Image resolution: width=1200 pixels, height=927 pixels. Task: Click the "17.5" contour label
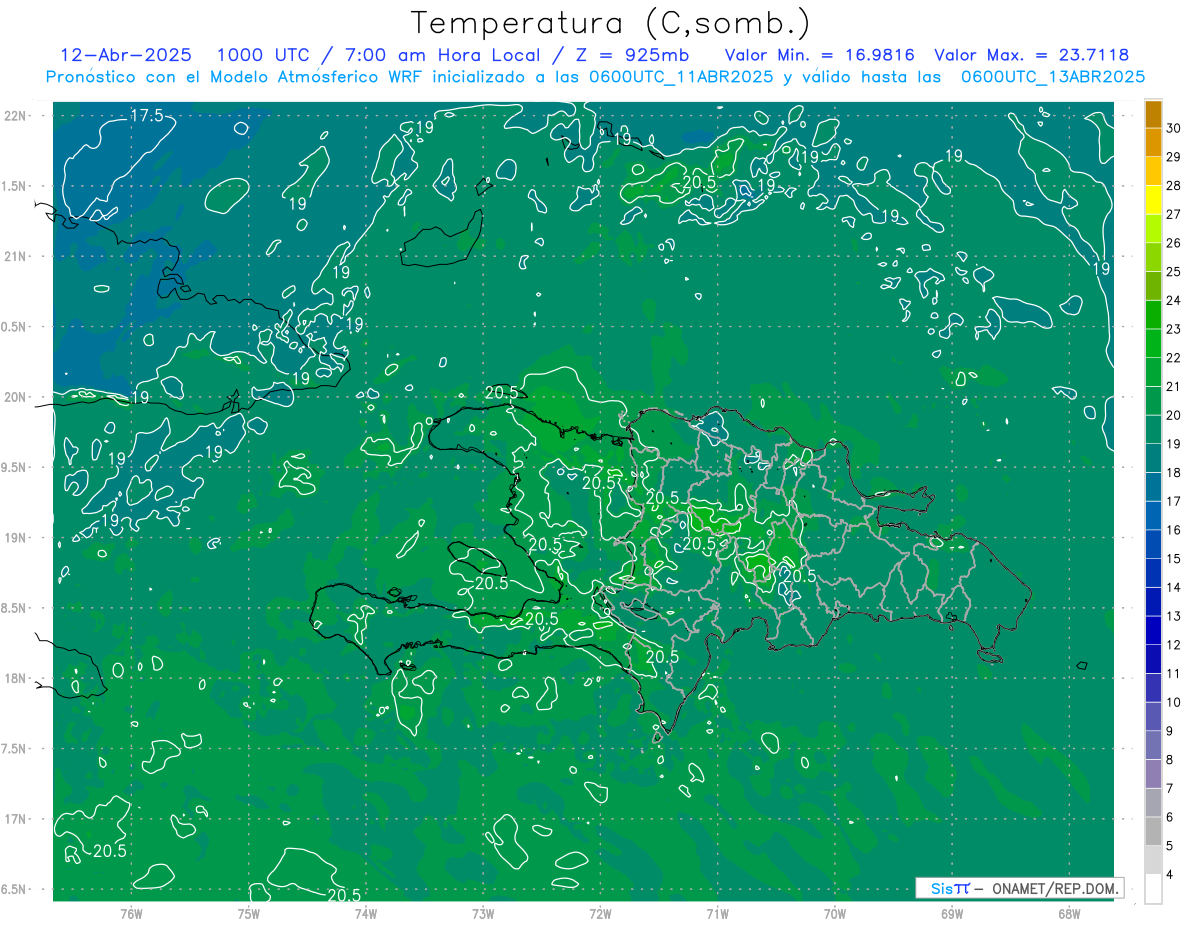pyautogui.click(x=147, y=117)
